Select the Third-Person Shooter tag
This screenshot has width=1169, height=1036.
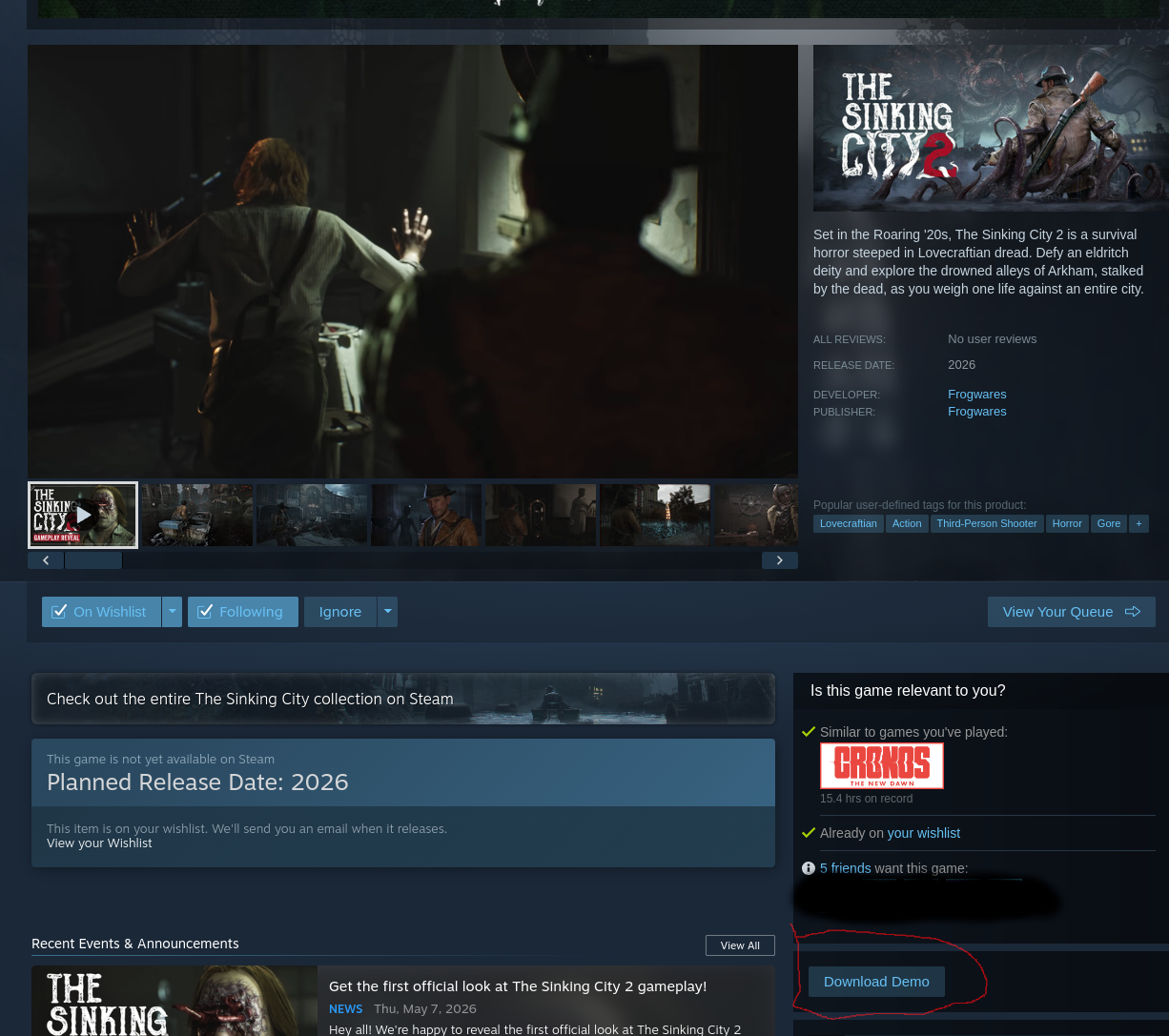tap(987, 523)
